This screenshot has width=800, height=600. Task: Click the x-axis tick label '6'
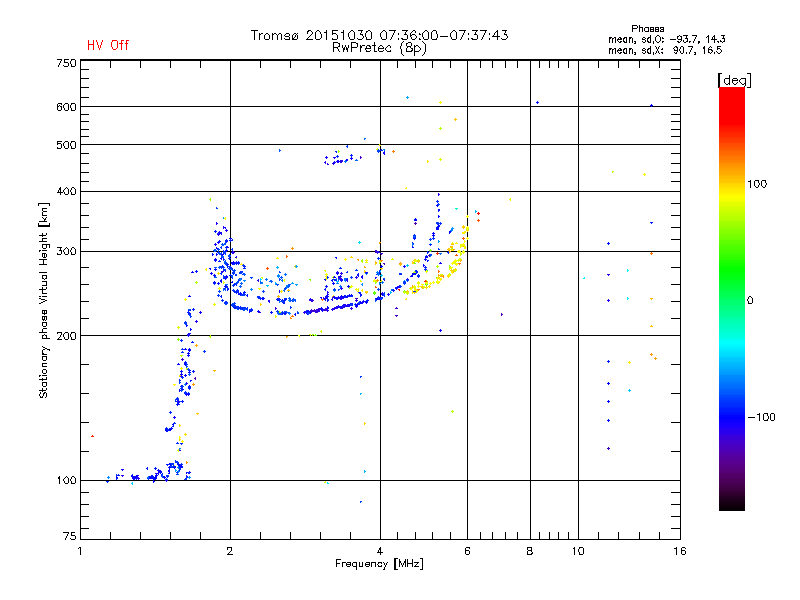[467, 551]
